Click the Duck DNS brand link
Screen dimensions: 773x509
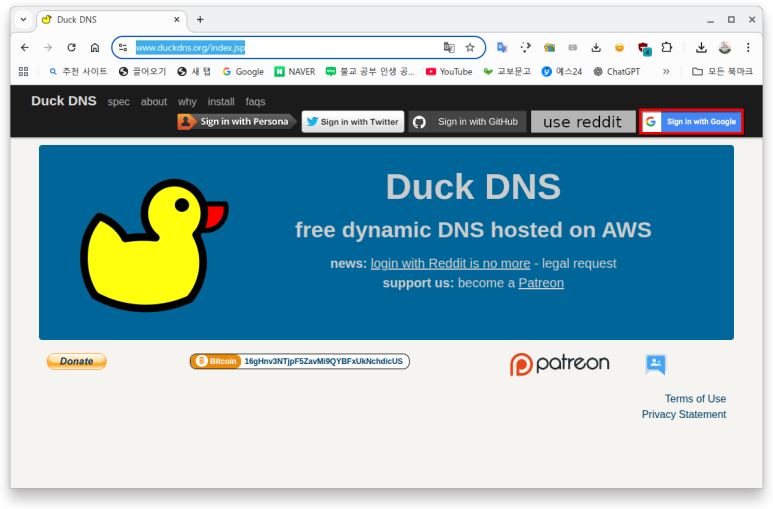pyautogui.click(x=64, y=101)
